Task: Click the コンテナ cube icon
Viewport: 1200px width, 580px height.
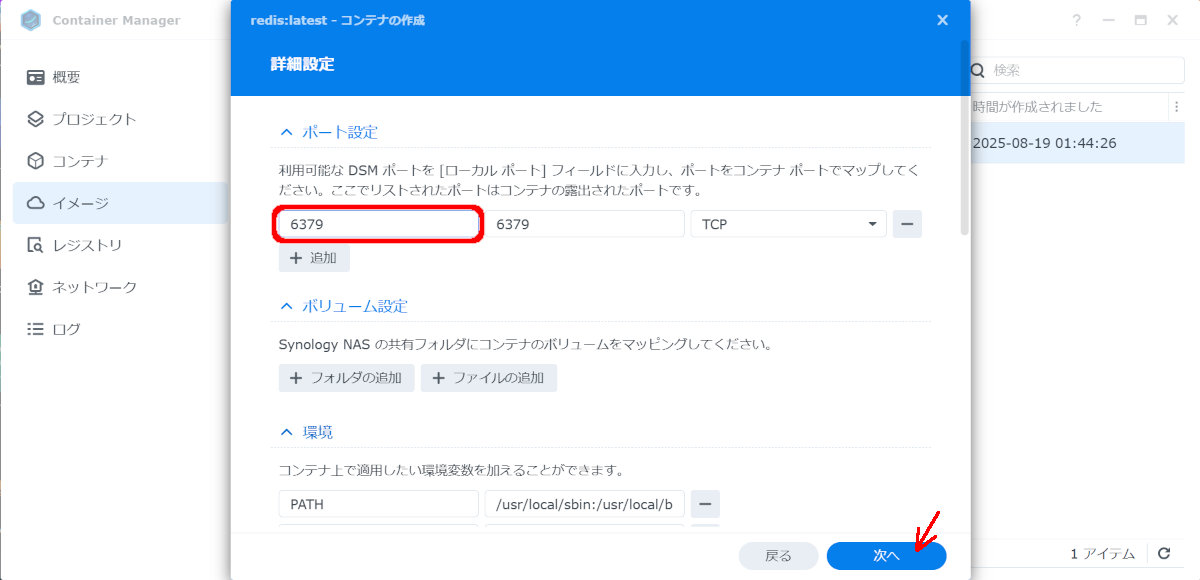Action: [x=36, y=161]
